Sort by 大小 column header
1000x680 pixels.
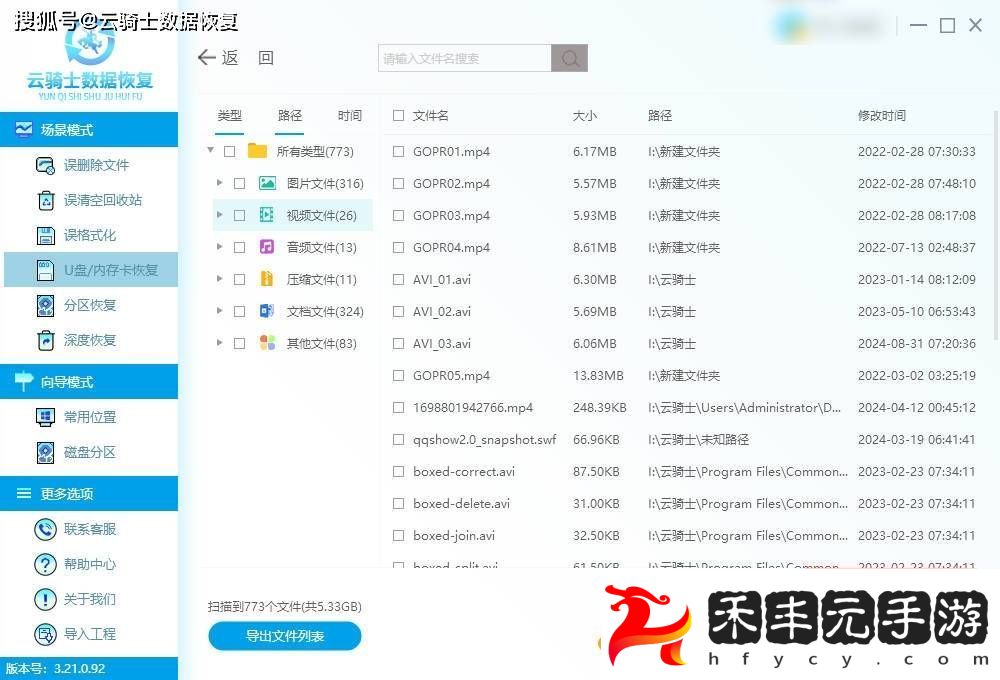[x=584, y=115]
